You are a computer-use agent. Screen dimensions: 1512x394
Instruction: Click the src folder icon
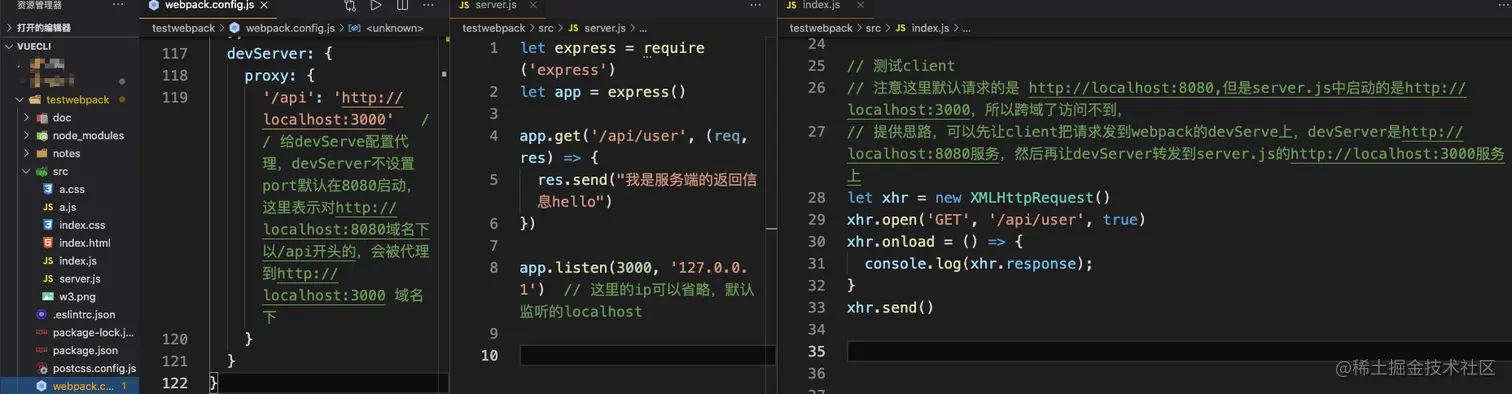(42, 172)
